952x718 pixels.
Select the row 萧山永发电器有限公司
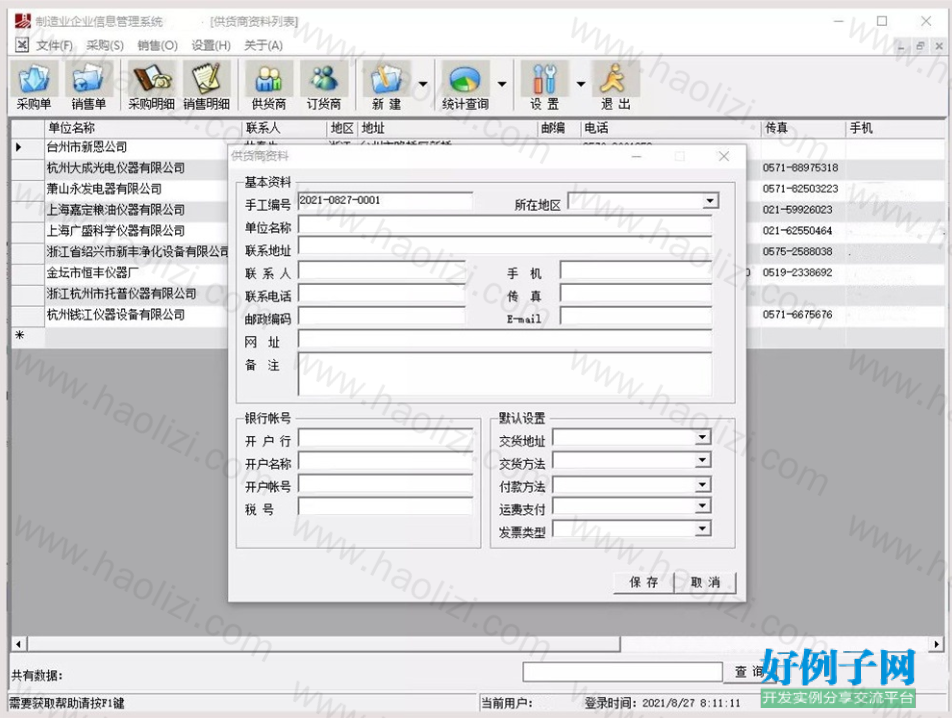104,189
